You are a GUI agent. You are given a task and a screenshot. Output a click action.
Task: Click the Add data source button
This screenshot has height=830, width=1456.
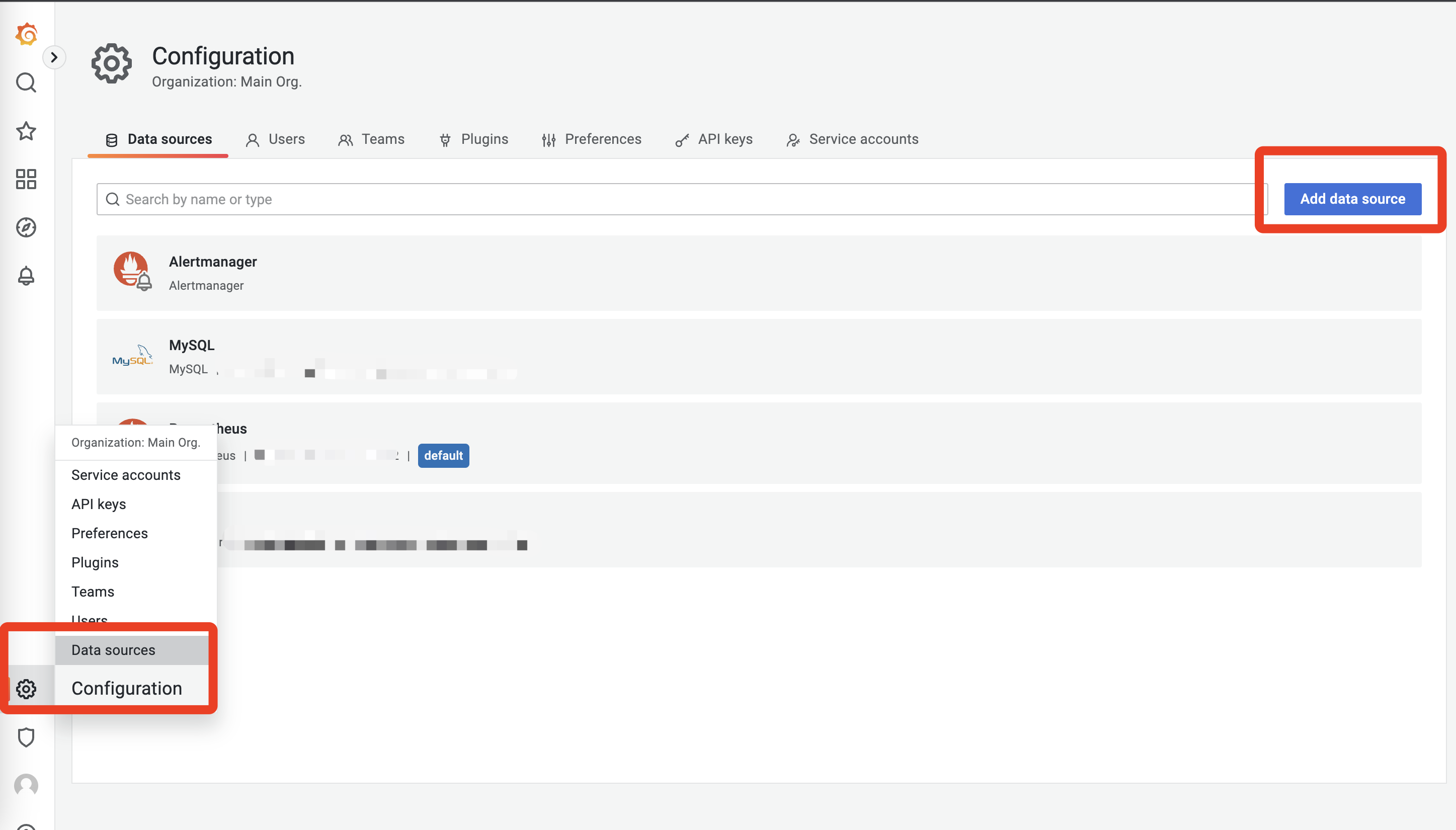pos(1352,199)
